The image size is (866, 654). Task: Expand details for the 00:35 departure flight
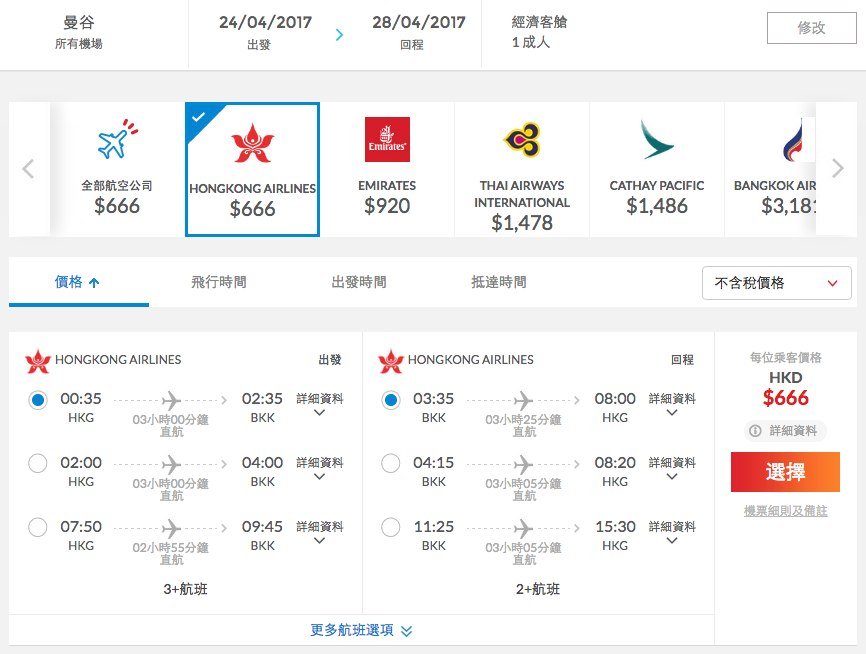(x=319, y=405)
